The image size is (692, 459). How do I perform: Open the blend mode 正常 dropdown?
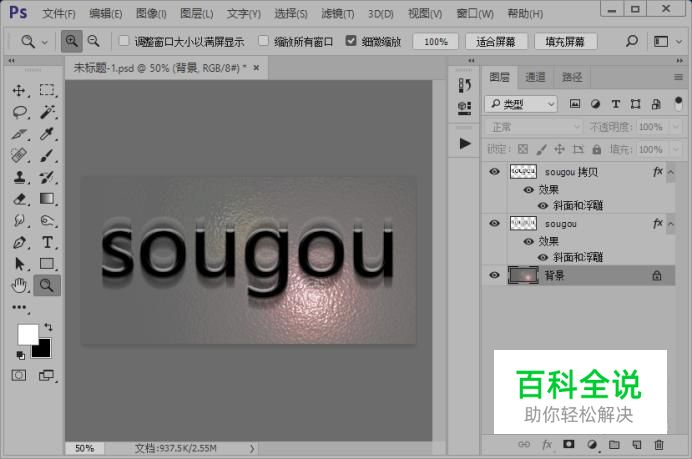(x=534, y=127)
